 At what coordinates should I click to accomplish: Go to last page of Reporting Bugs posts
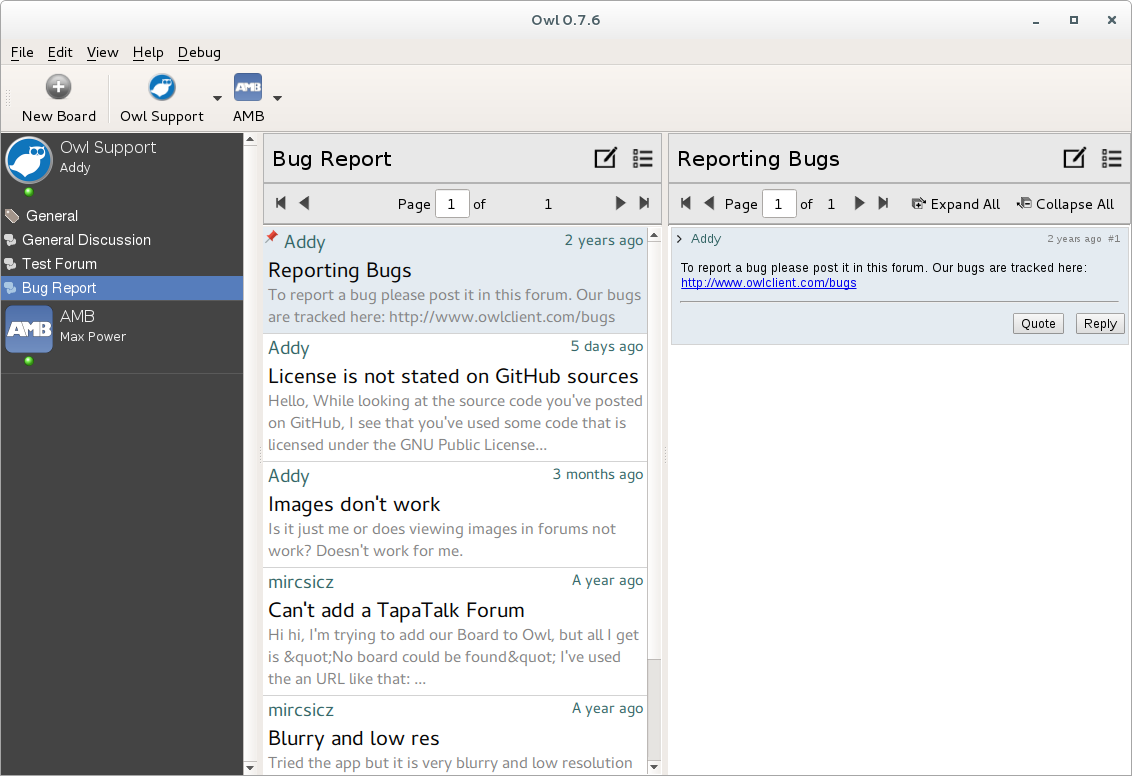pyautogui.click(x=883, y=204)
